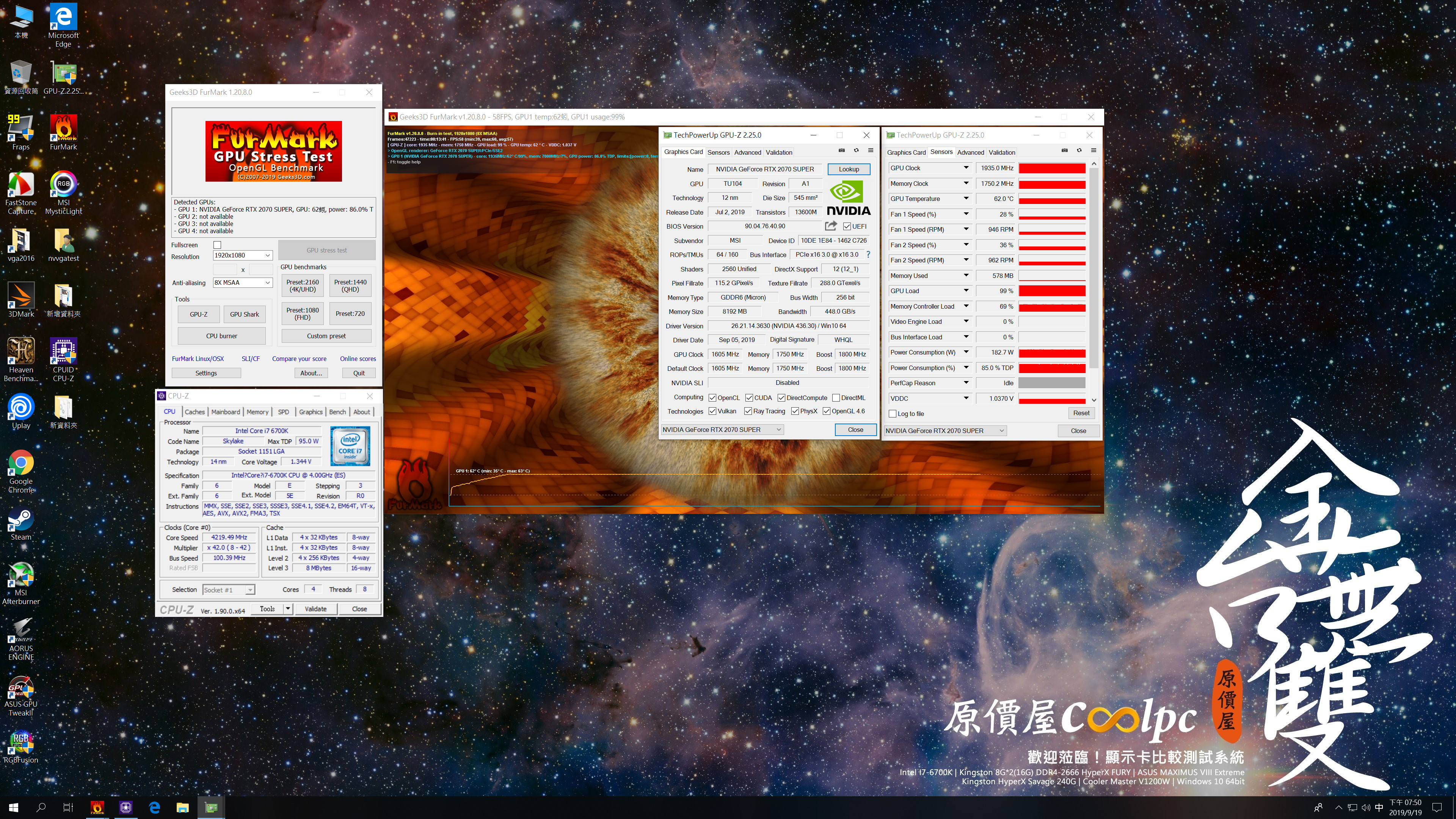Open MSI Afterburner desktop icon
Viewport: 1456px width, 819px height.
coord(21,583)
